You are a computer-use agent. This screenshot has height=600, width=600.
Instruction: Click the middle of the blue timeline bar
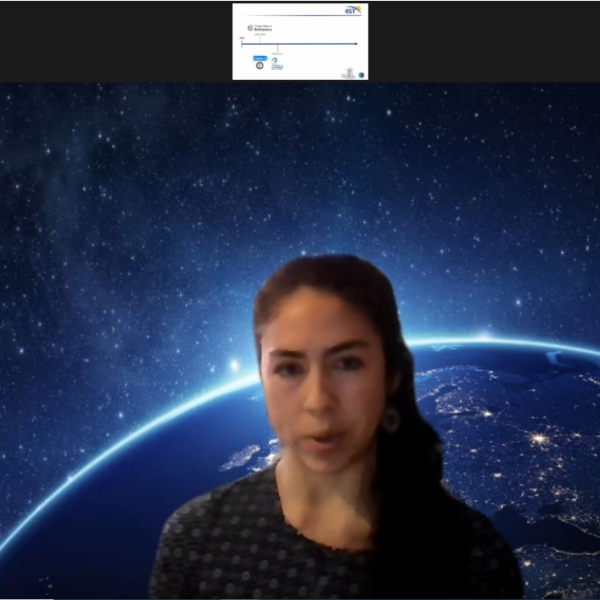point(299,44)
